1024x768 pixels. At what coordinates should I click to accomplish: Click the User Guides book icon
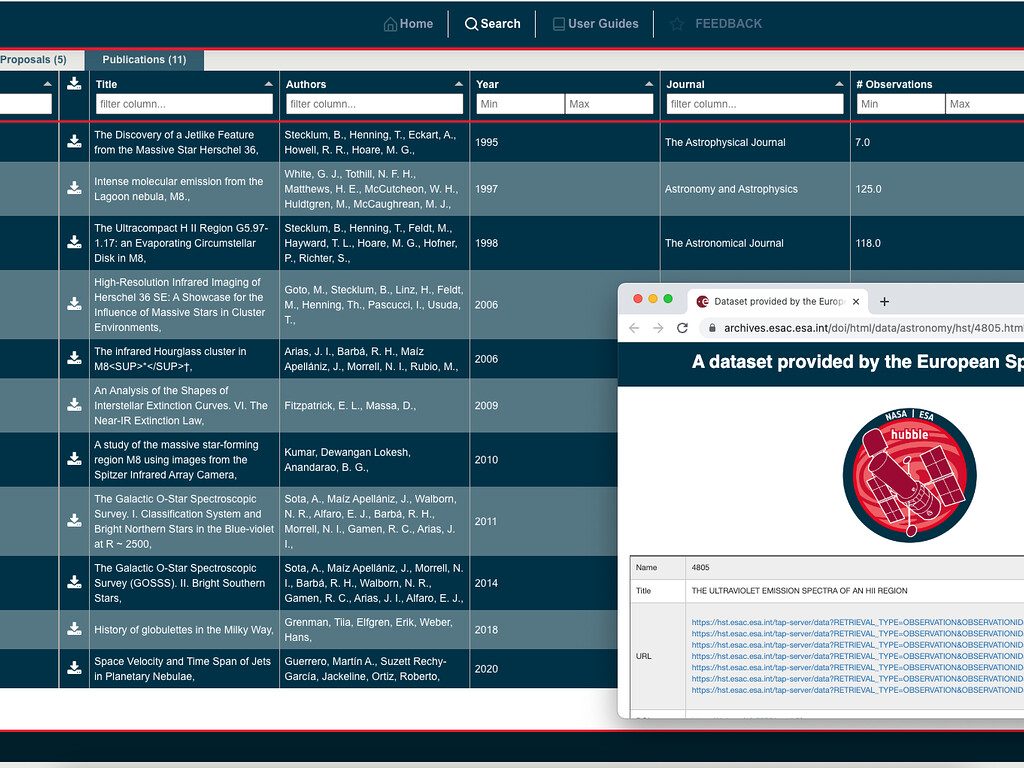click(x=558, y=24)
